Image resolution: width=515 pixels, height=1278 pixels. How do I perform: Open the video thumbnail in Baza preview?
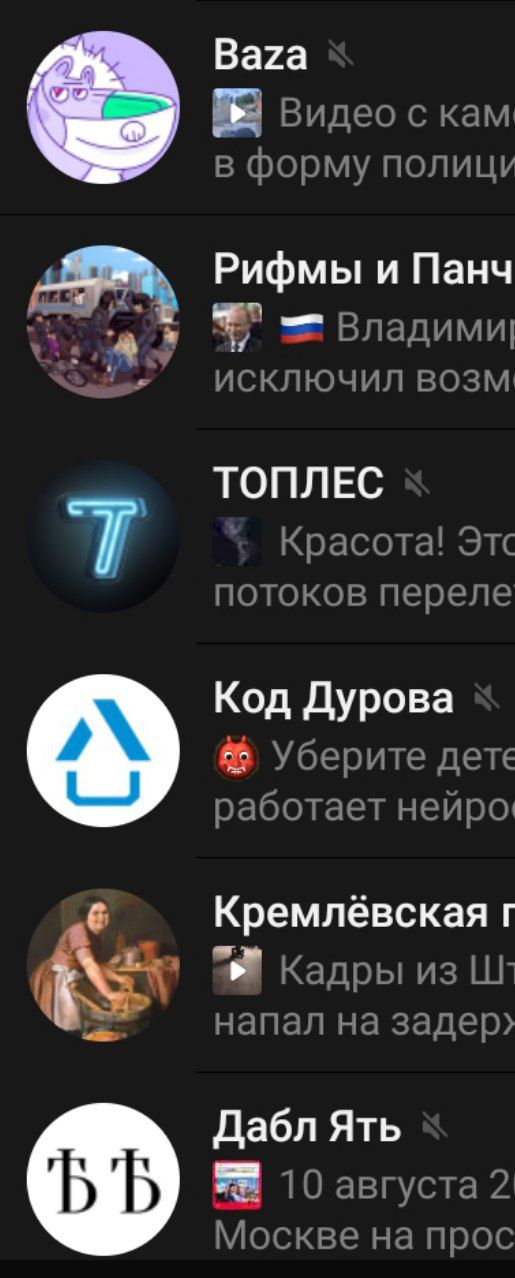click(x=237, y=113)
